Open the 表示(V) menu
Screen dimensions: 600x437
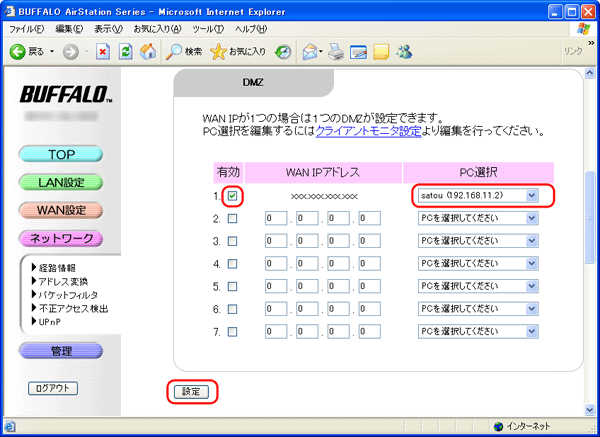pyautogui.click(x=108, y=29)
